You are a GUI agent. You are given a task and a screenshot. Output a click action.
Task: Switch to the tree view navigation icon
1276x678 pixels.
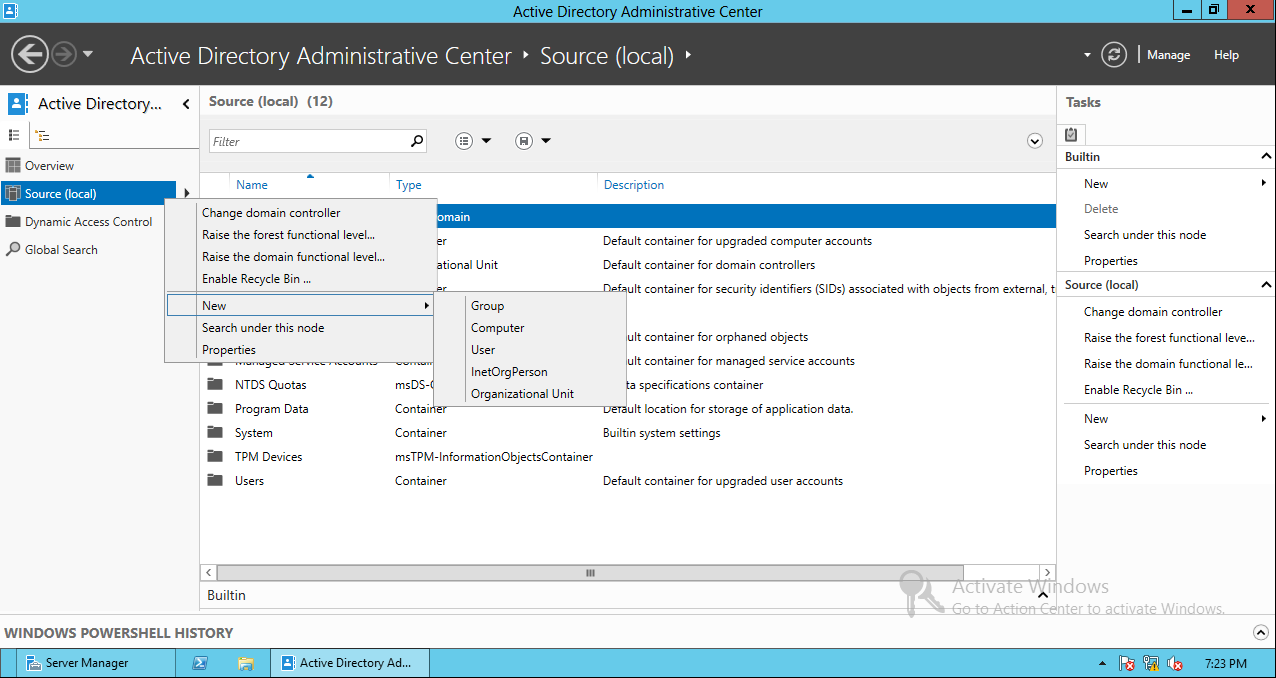click(40, 134)
